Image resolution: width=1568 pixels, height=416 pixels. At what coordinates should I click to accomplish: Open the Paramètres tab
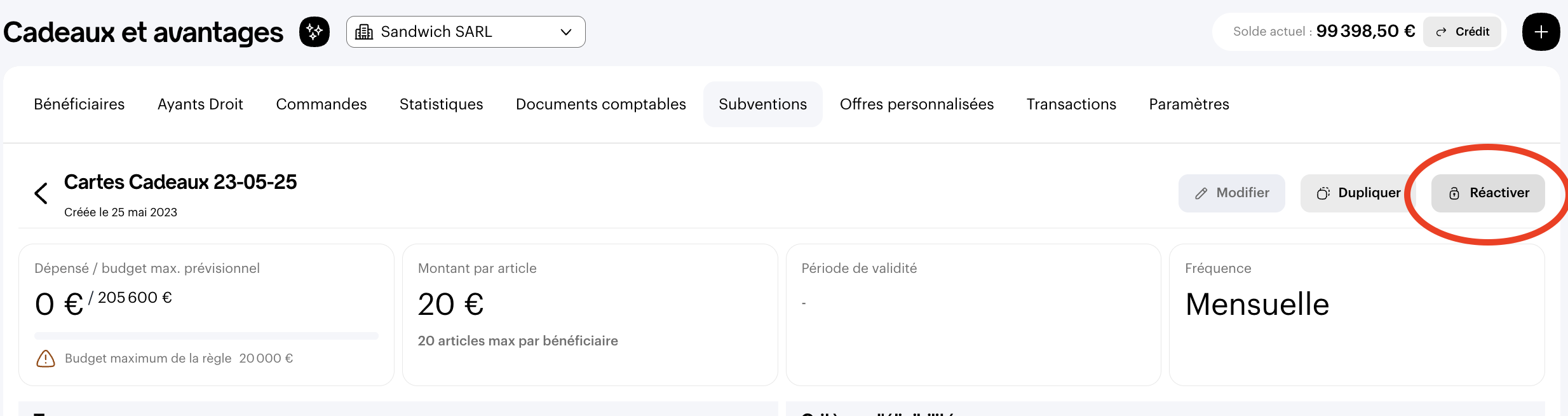tap(1189, 104)
